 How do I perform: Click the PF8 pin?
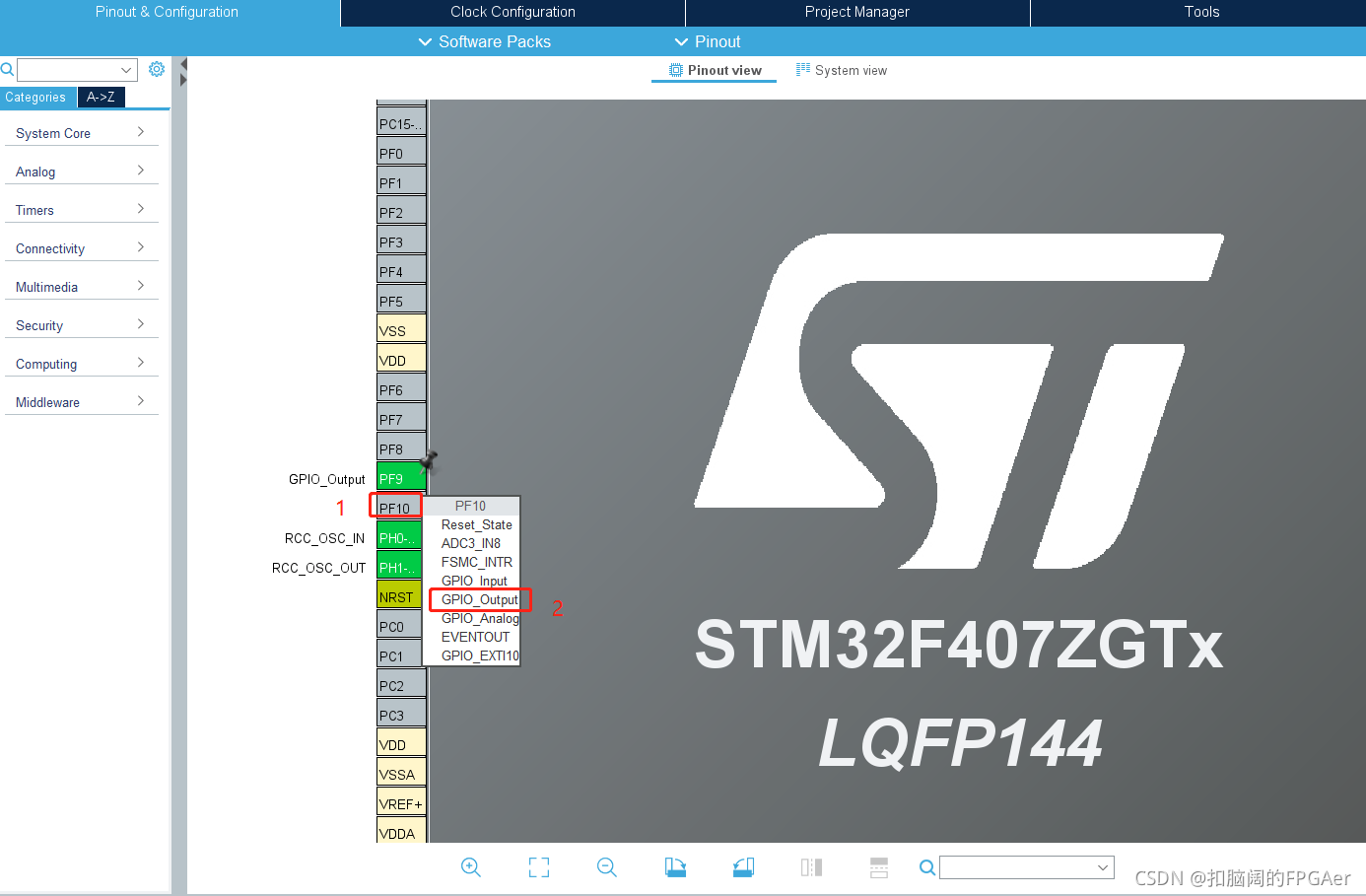[401, 448]
